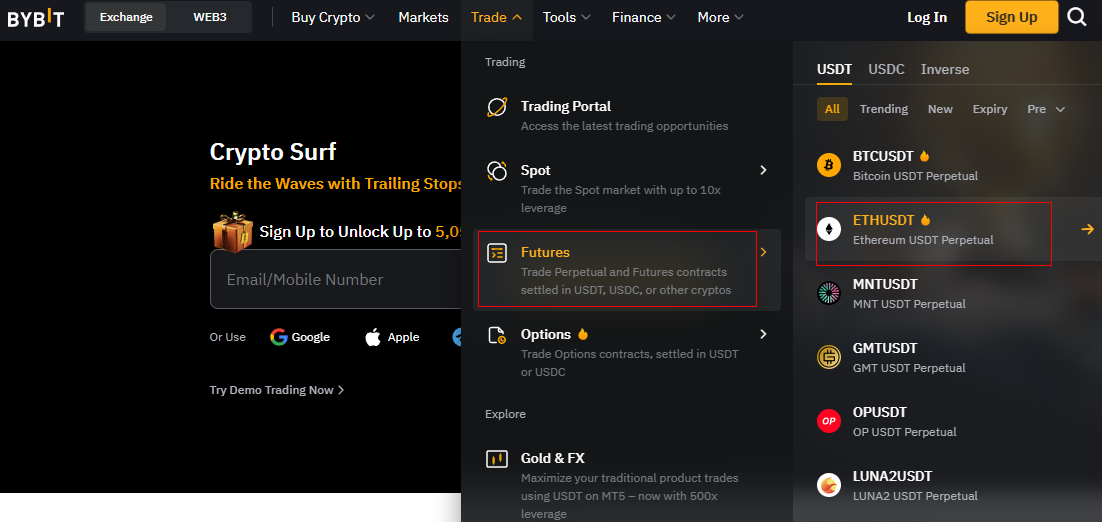Select OPUSDT perpetual contract
The height and width of the screenshot is (522, 1102).
(953, 421)
